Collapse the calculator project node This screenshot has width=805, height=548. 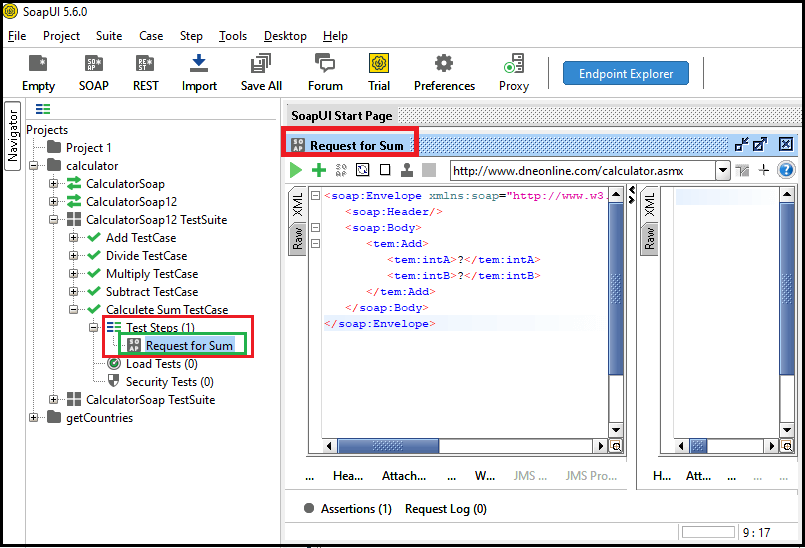(33, 165)
